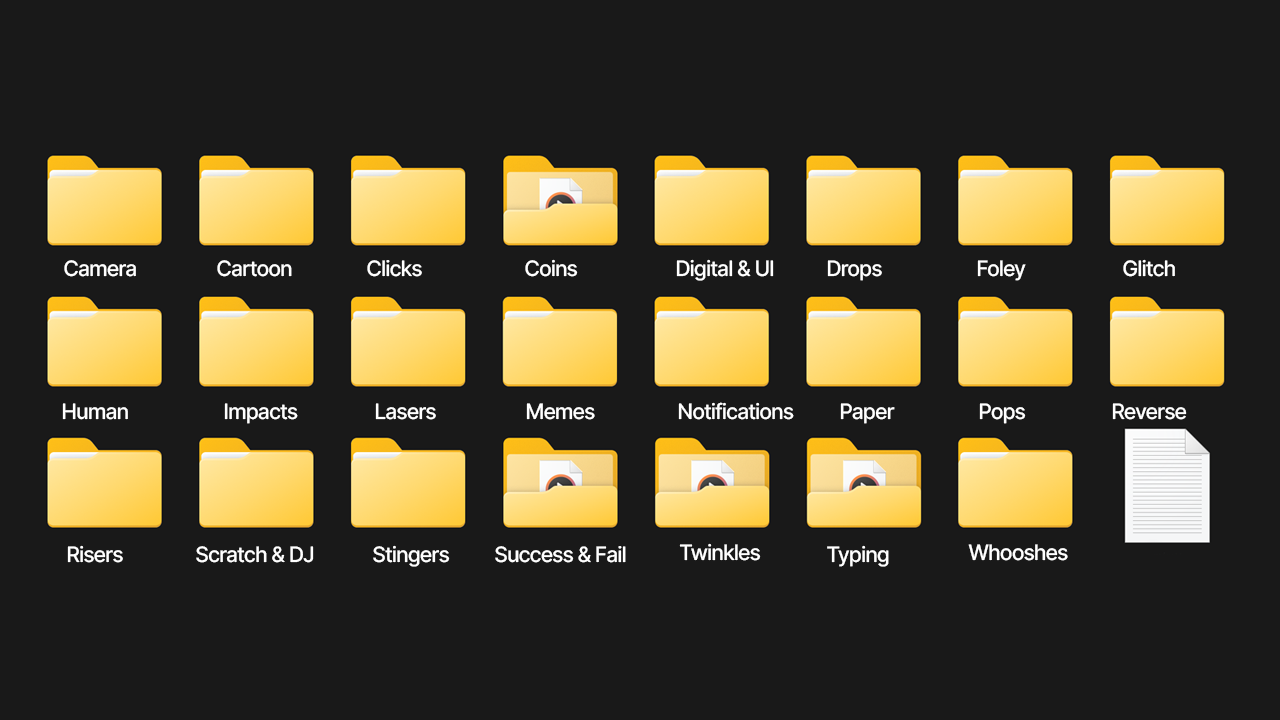Screen dimensions: 1280x720
Task: Click the "Twinkles" name label
Action: click(x=720, y=553)
